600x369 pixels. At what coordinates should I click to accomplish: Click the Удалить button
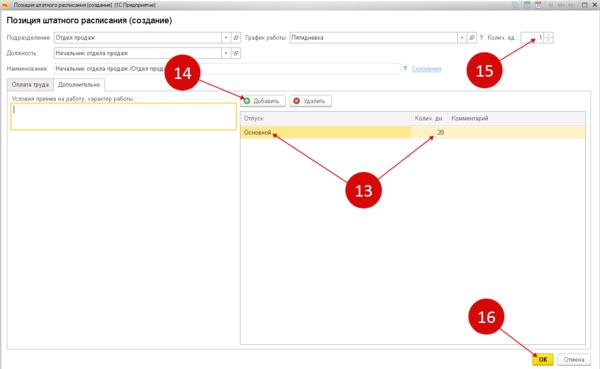pos(310,101)
